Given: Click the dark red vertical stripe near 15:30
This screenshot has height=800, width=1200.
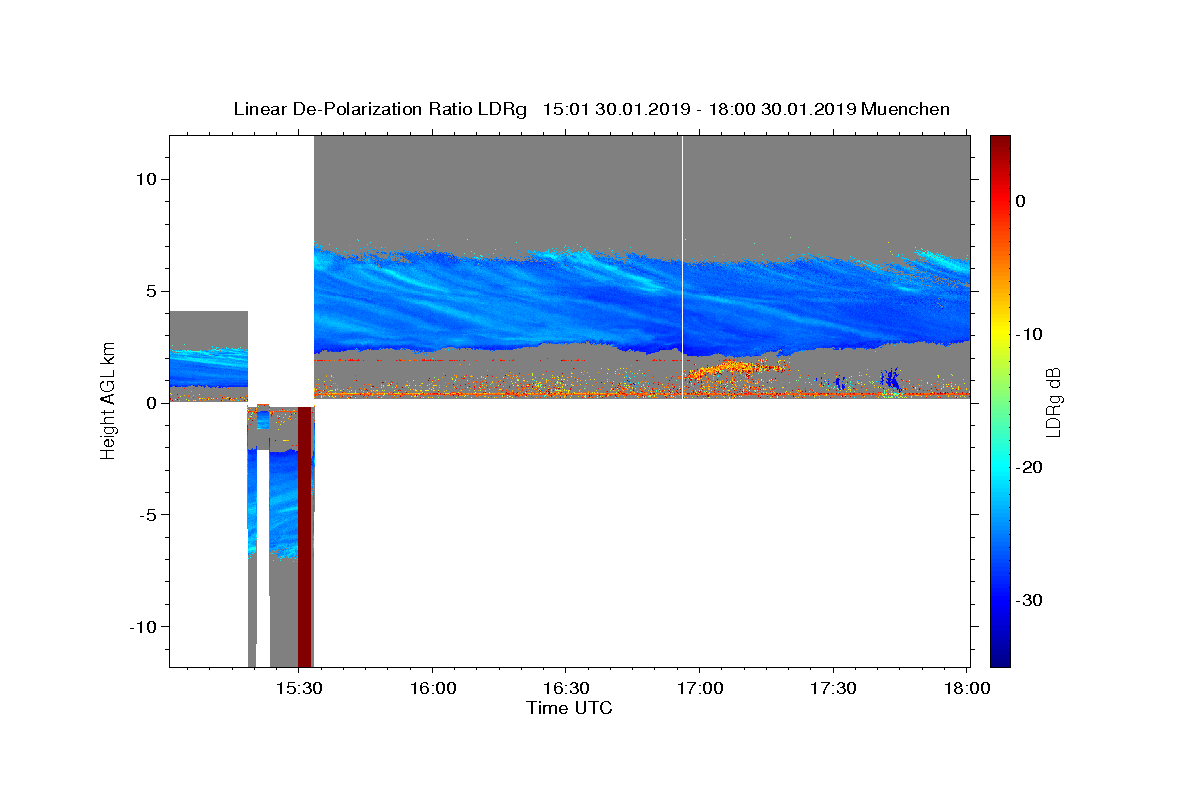Looking at the screenshot, I should click(x=305, y=535).
